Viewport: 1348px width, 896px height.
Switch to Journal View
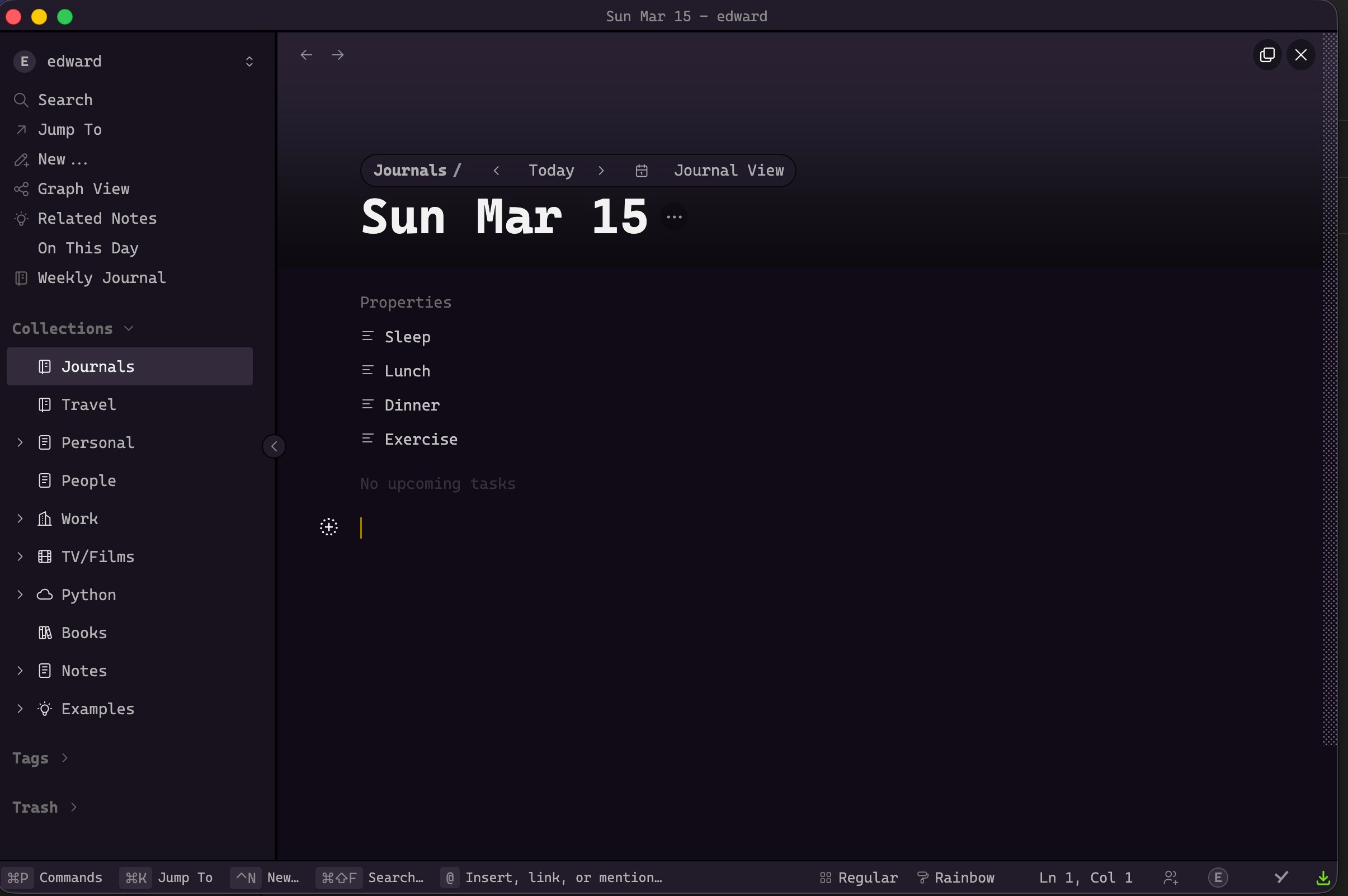tap(728, 170)
